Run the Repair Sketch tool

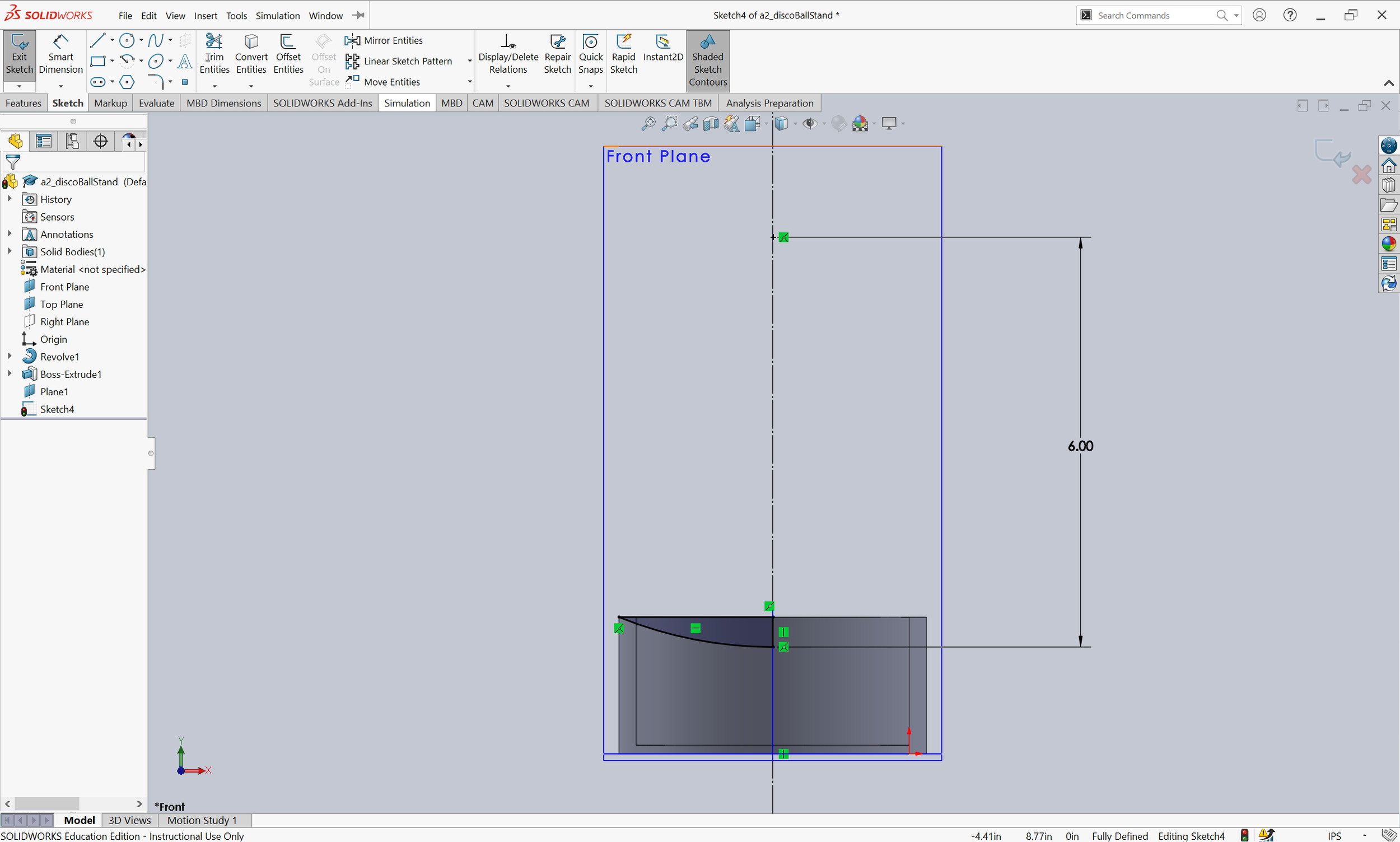click(x=557, y=54)
